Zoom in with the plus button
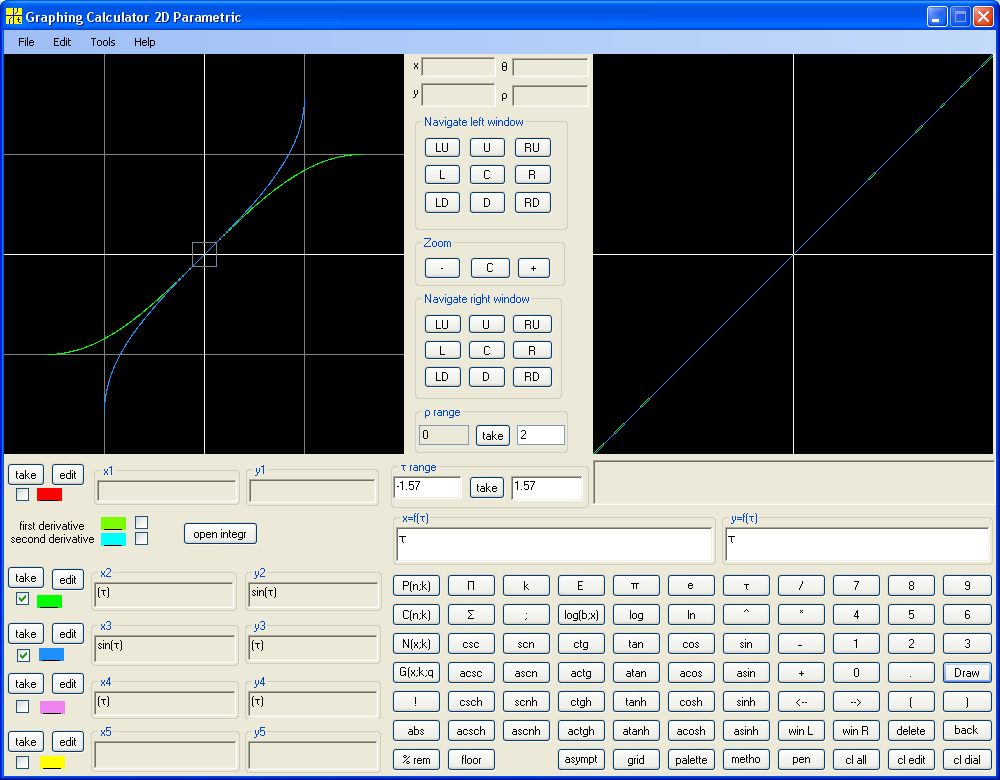This screenshot has height=780, width=1000. (x=534, y=268)
